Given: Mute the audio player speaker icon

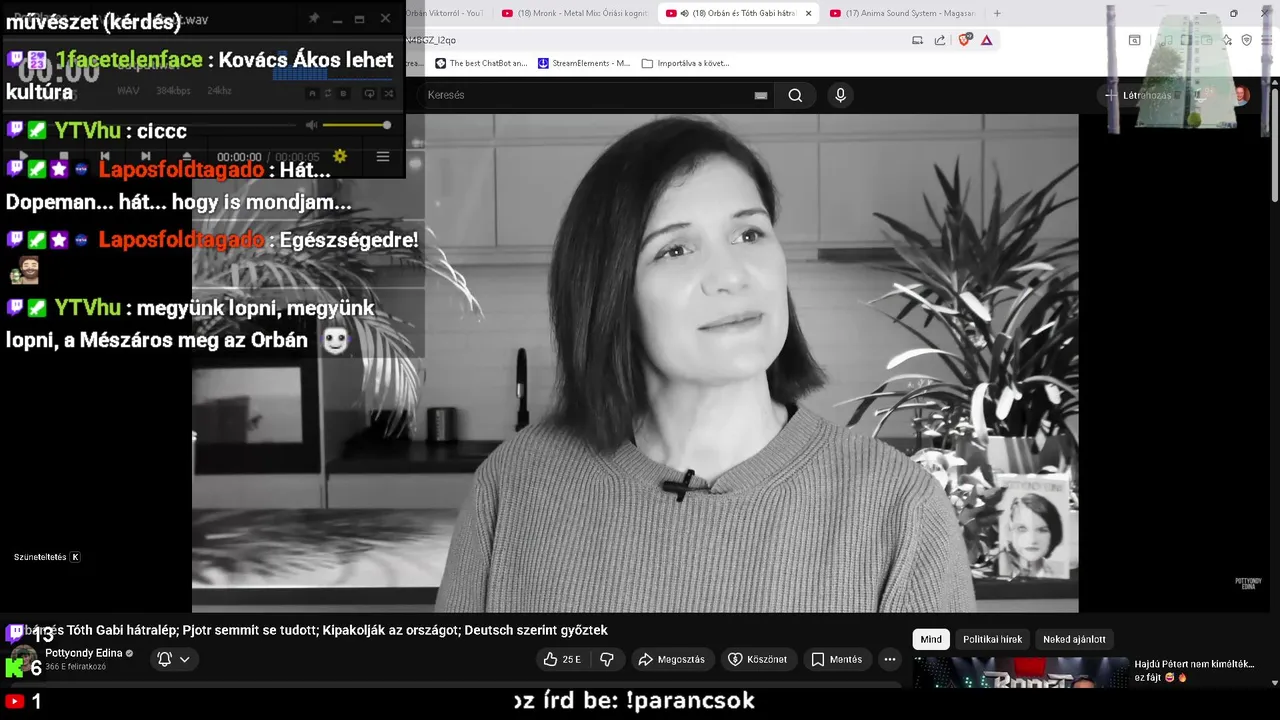Looking at the screenshot, I should tap(312, 125).
